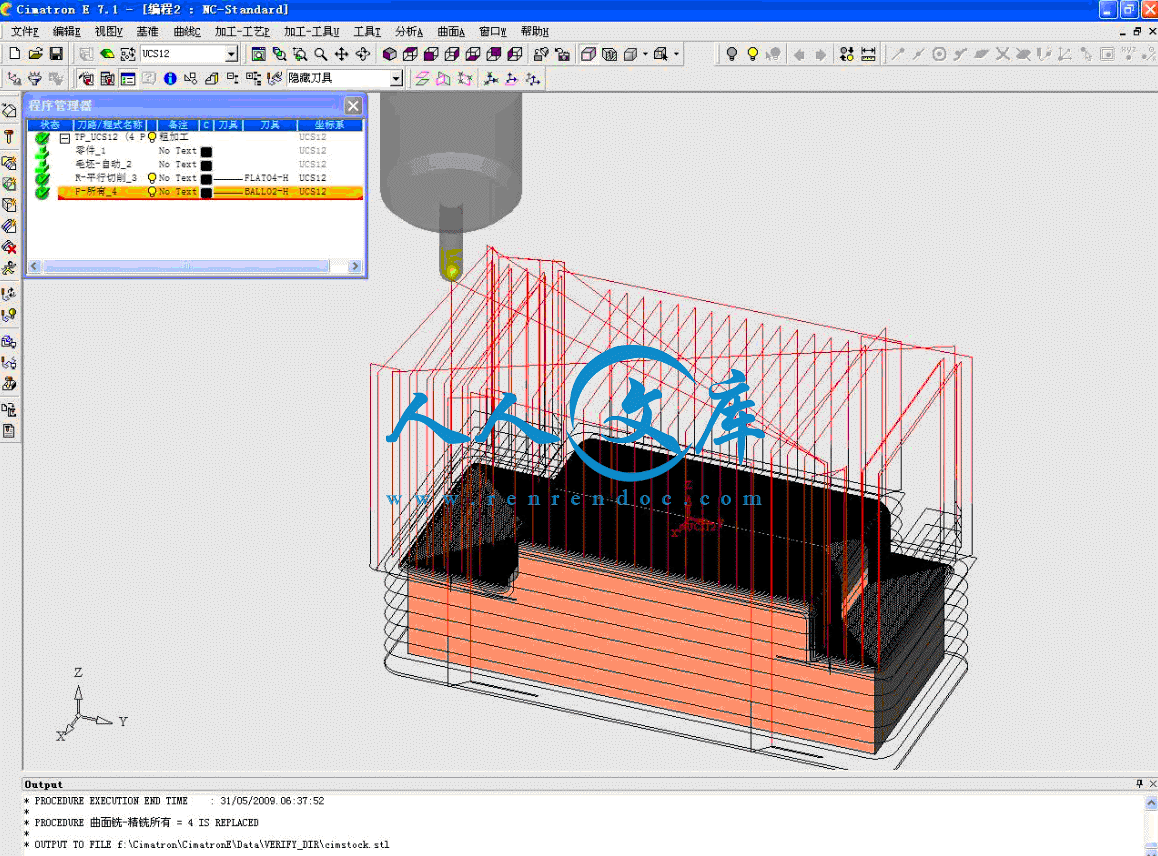Click the New file icon
This screenshot has width=1158, height=856.
(x=15, y=54)
